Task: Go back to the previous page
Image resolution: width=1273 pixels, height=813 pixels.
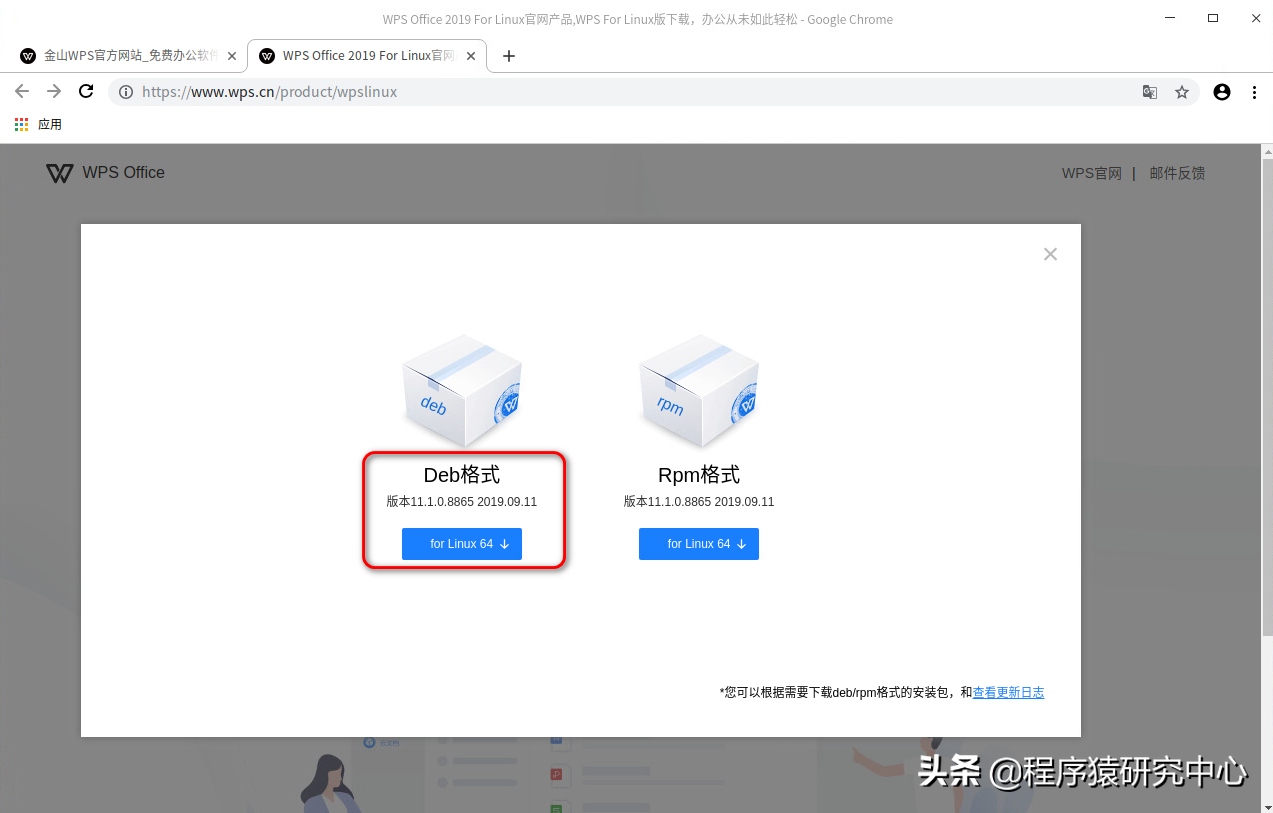Action: point(22,91)
